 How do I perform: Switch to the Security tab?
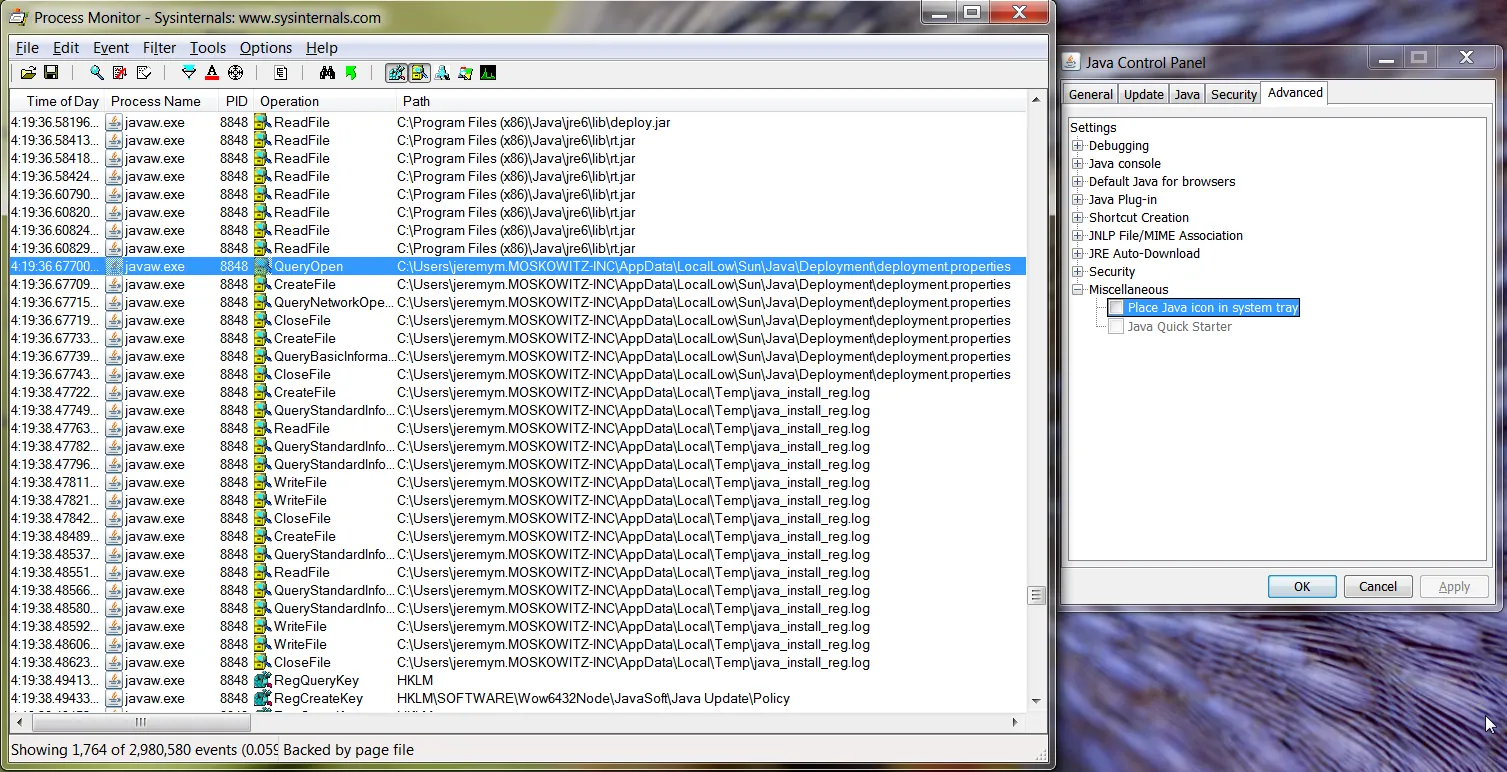[x=1233, y=94]
